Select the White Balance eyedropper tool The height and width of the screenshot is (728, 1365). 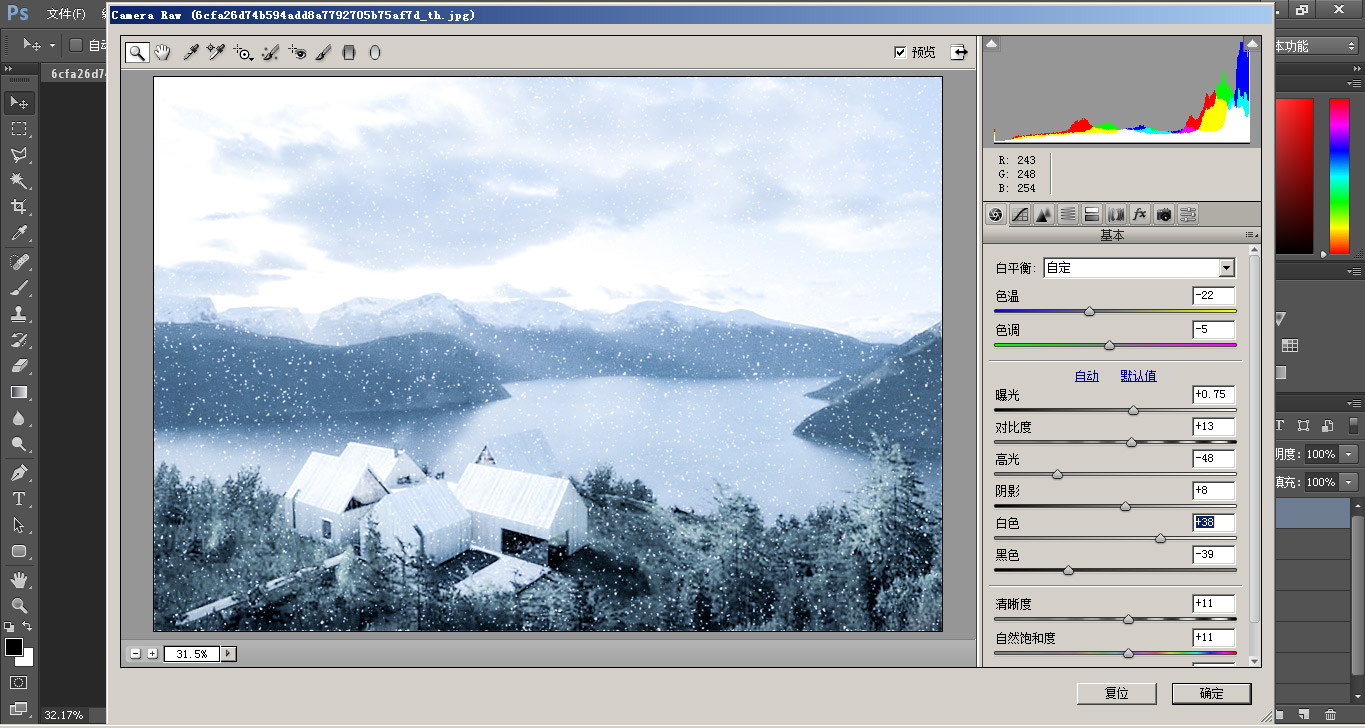(189, 52)
